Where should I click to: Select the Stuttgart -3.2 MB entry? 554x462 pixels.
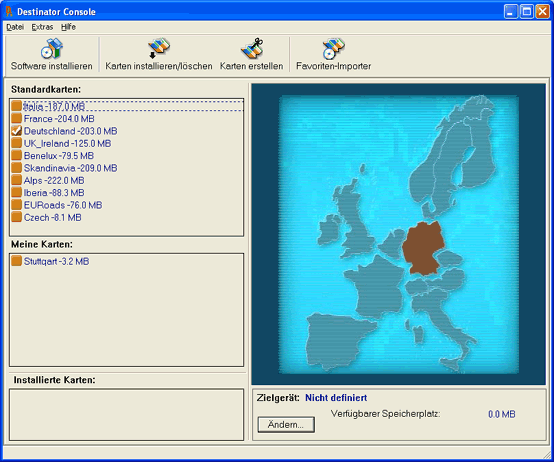(56, 262)
